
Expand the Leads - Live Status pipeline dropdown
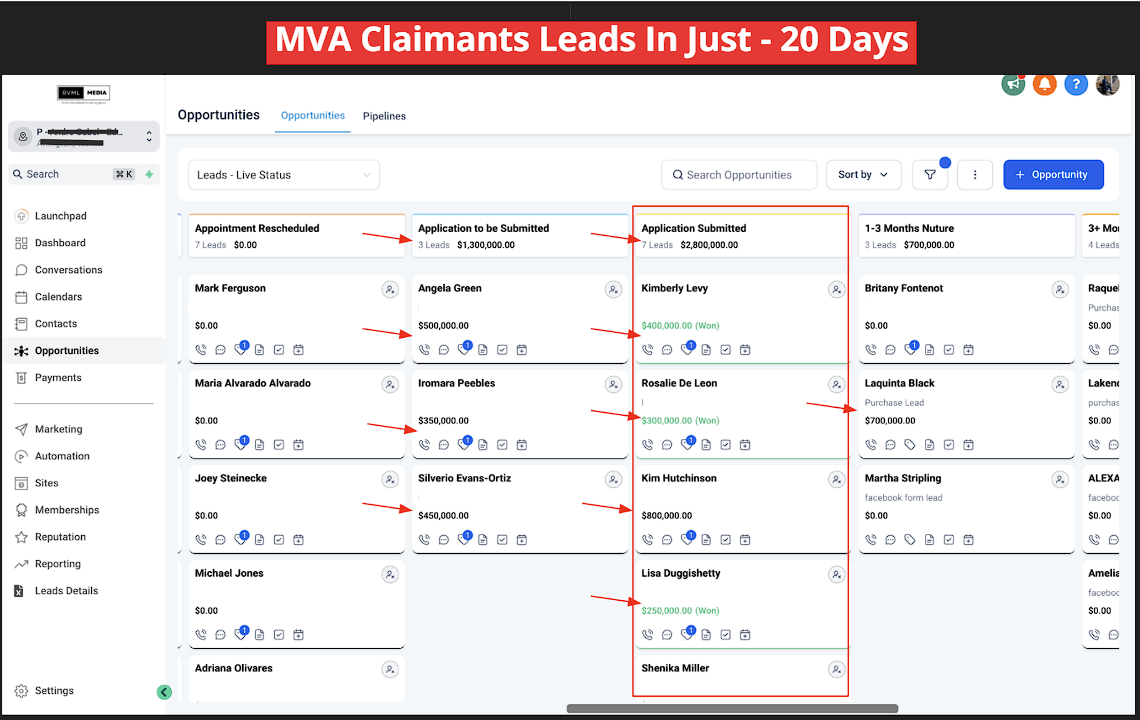284,175
